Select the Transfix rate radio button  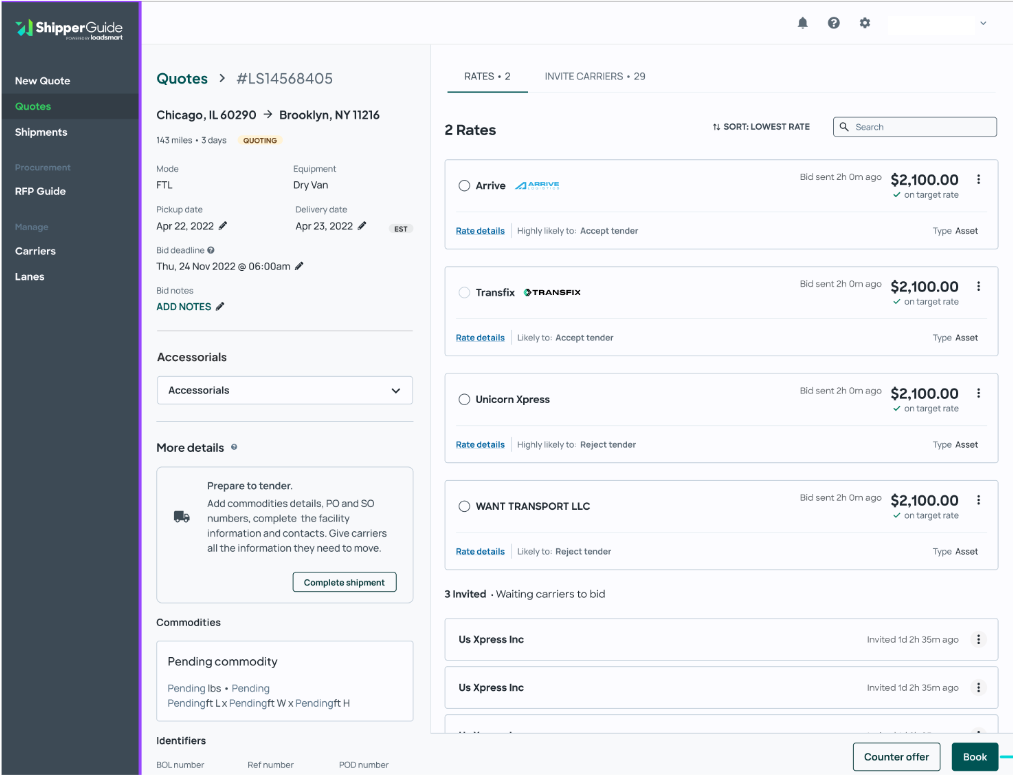pyautogui.click(x=464, y=292)
